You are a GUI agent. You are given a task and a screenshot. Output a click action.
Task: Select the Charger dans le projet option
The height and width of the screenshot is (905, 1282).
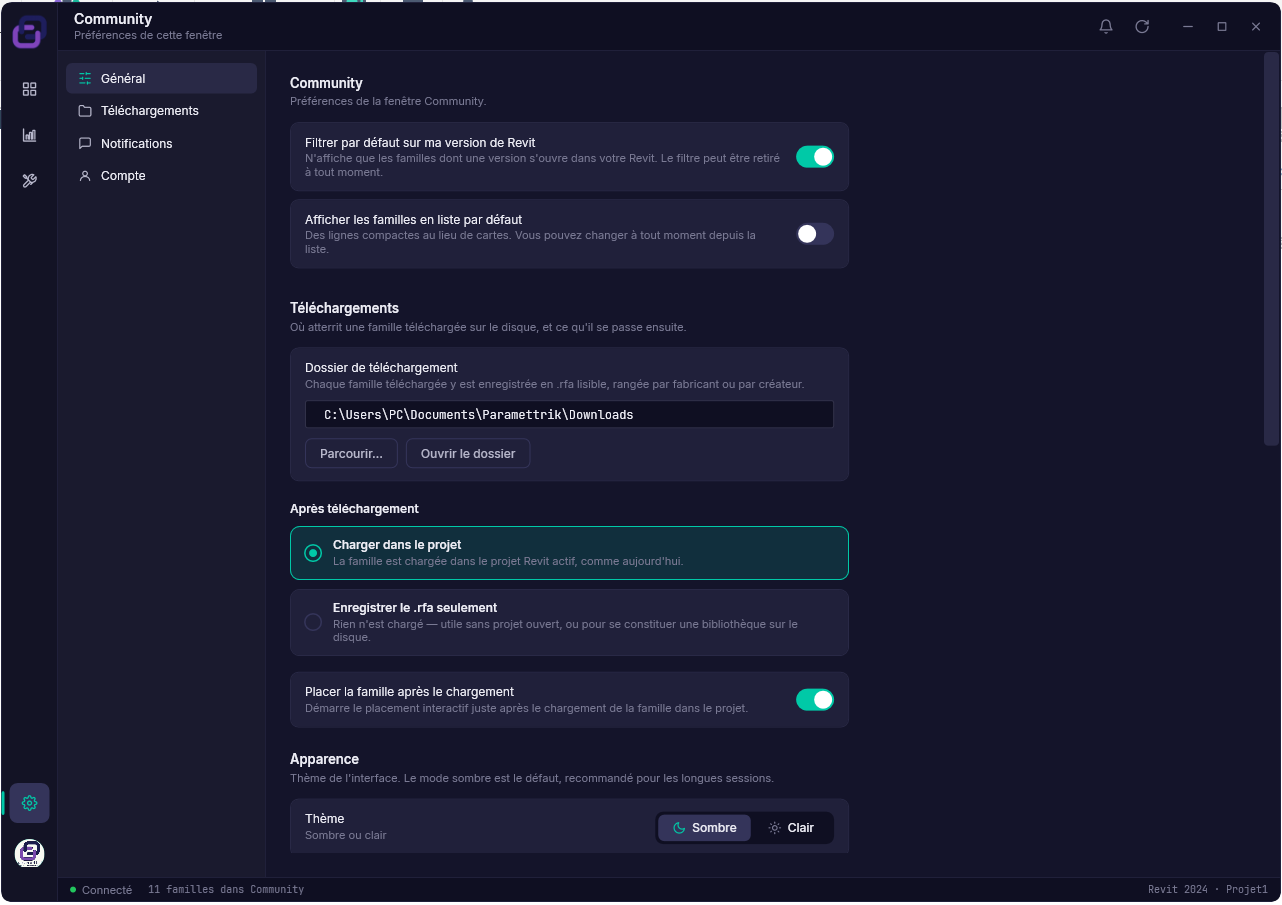point(569,553)
